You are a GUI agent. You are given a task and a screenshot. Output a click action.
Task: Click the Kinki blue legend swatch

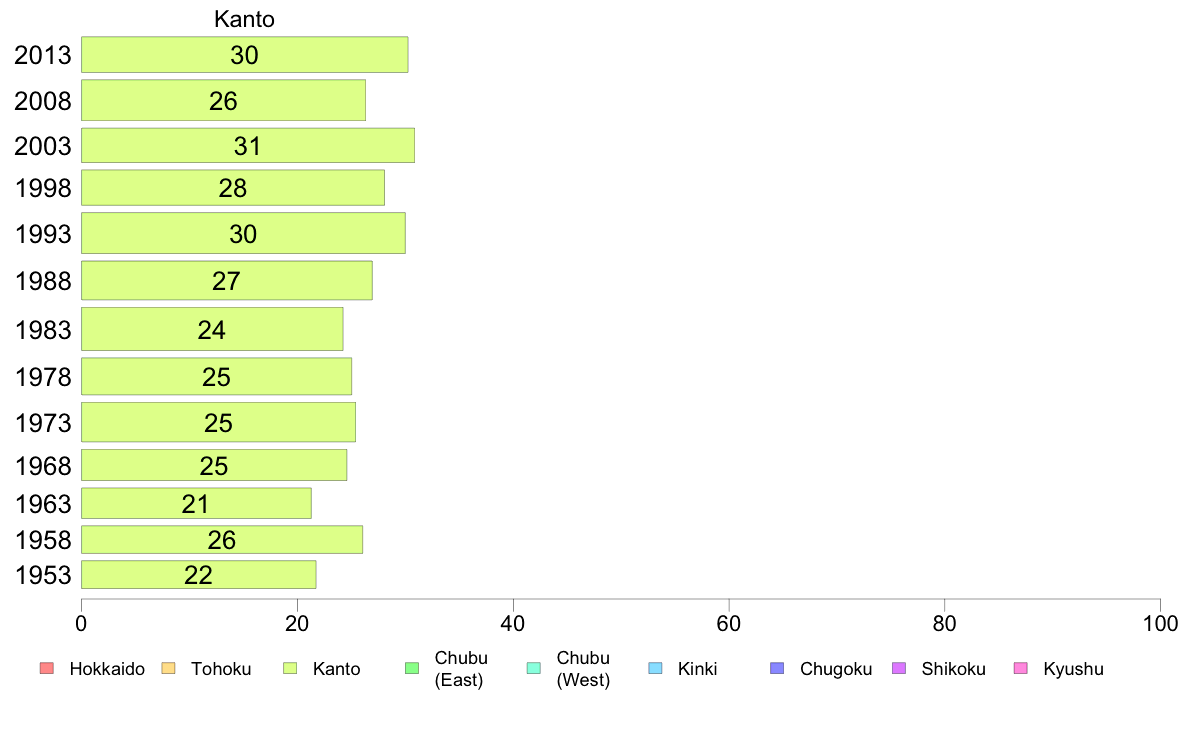pyautogui.click(x=655, y=669)
